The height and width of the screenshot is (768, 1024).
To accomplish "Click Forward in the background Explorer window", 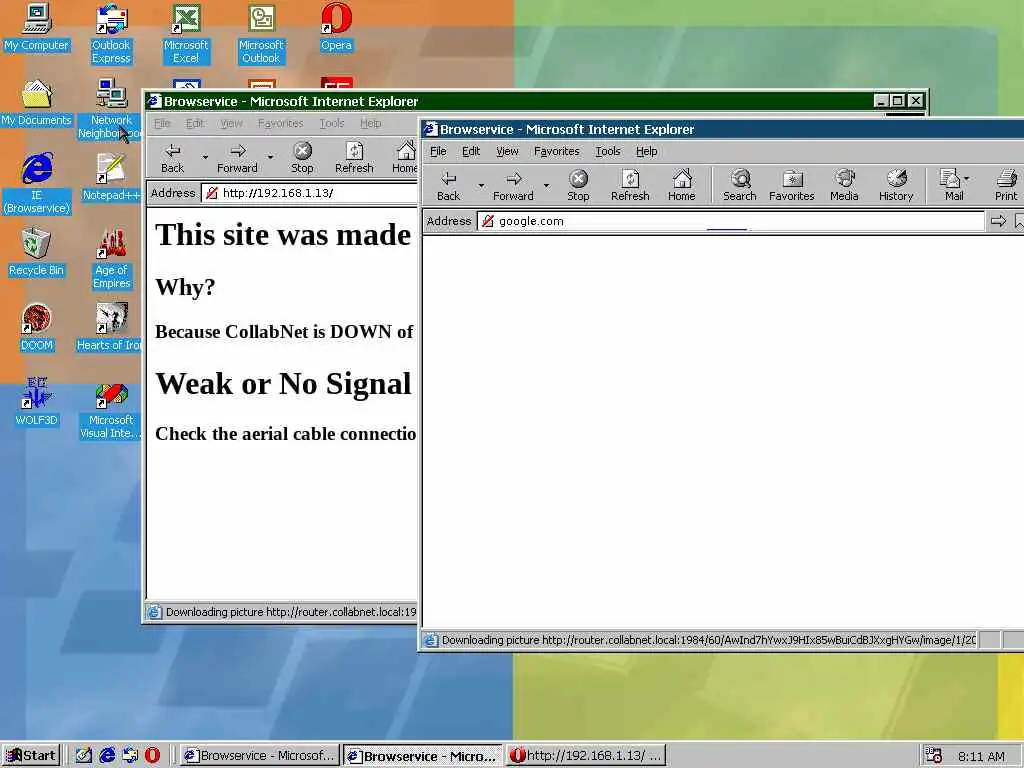I will (237, 158).
